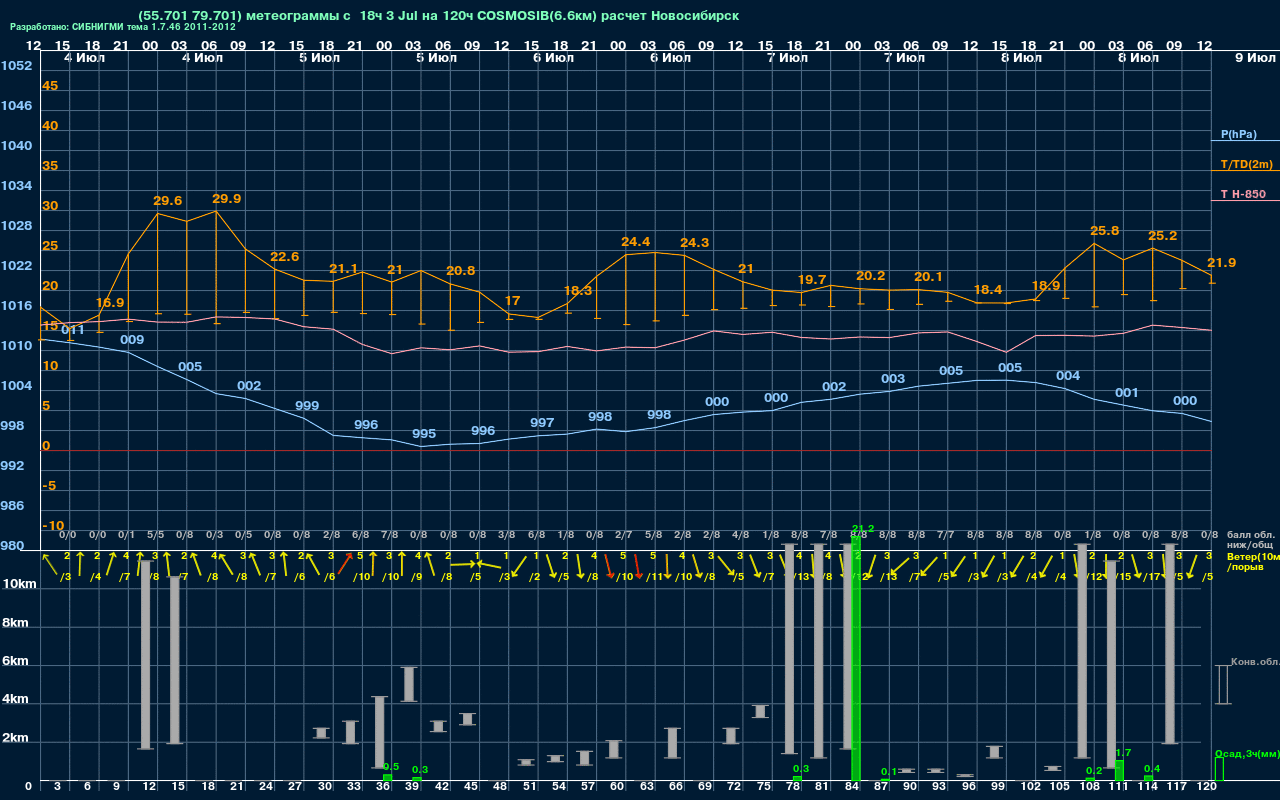Viewport: 1280px width, 800px height.
Task: Click the Конв.обл. legend label
Action: coord(1254,663)
